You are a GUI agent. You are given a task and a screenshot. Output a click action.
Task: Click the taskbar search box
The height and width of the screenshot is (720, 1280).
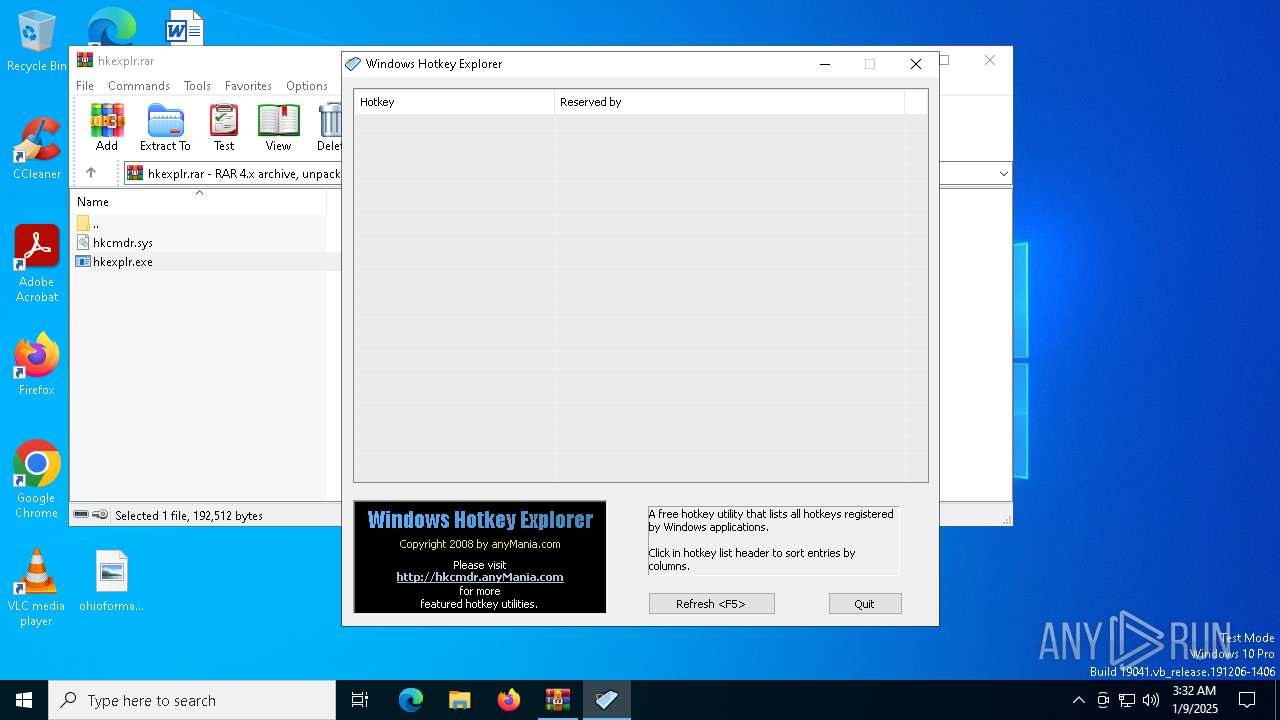(x=192, y=700)
